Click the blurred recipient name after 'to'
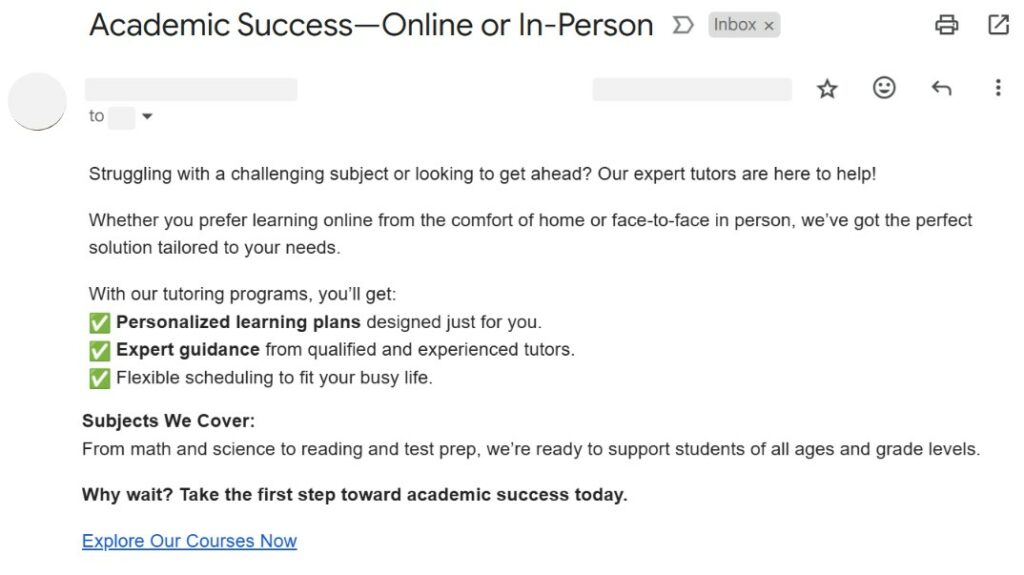The width and height of the screenshot is (1024, 575). point(121,118)
